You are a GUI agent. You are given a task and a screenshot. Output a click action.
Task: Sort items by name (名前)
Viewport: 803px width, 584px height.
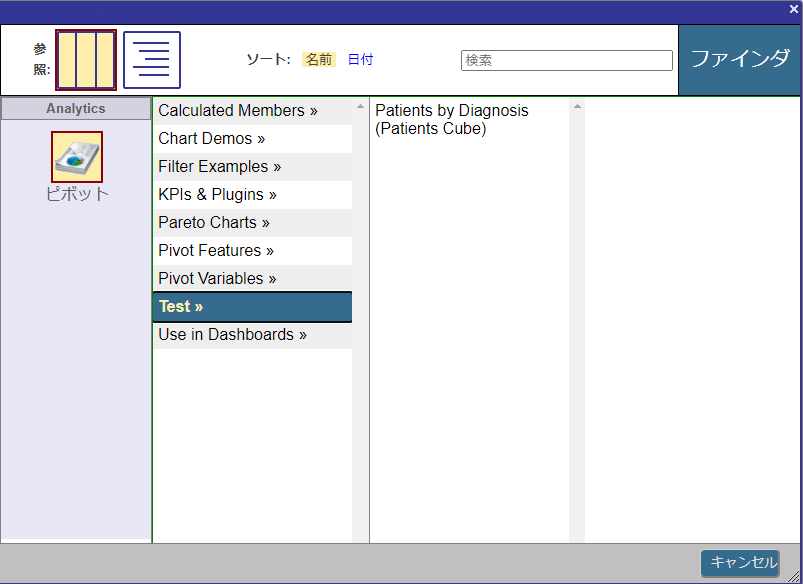(x=319, y=60)
